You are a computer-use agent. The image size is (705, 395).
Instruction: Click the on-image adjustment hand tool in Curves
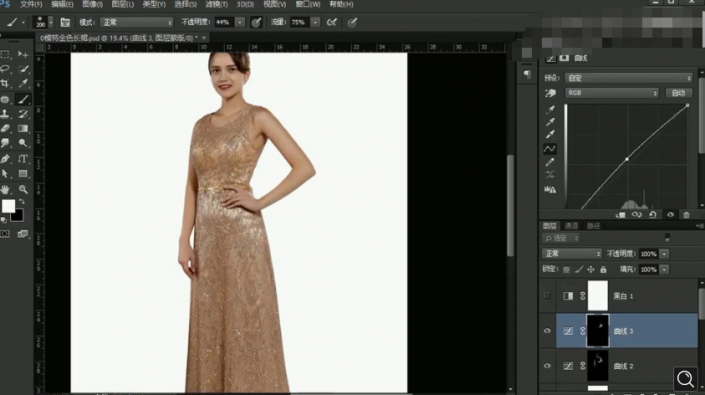(x=550, y=93)
